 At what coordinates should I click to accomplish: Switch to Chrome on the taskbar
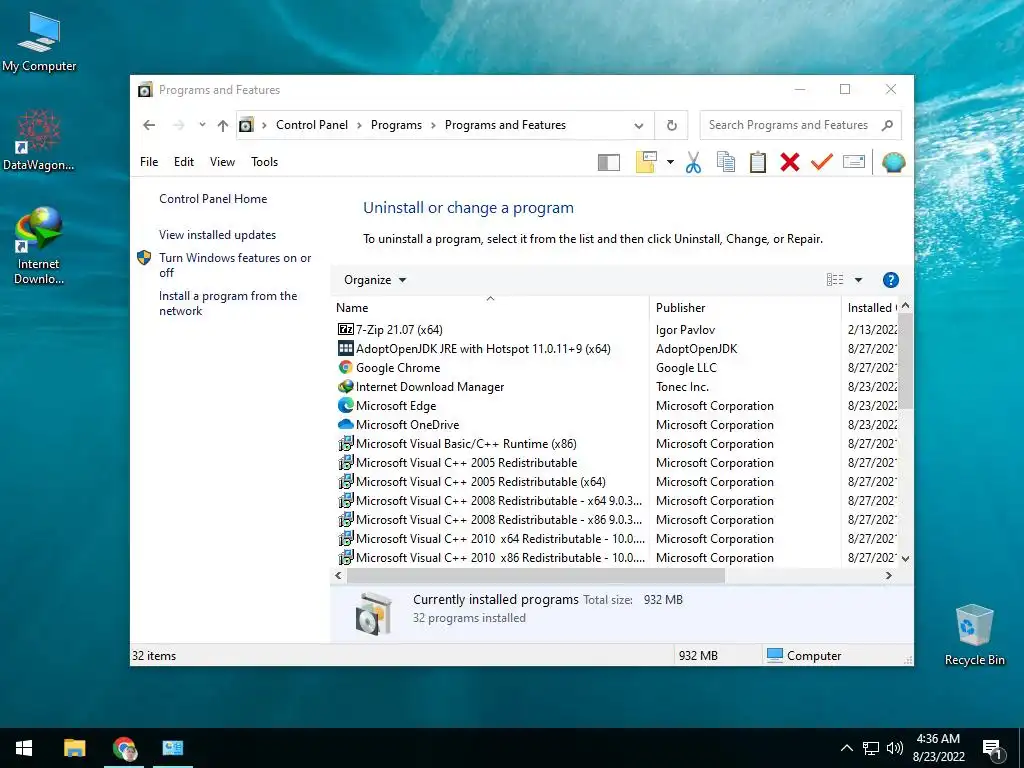[124, 748]
